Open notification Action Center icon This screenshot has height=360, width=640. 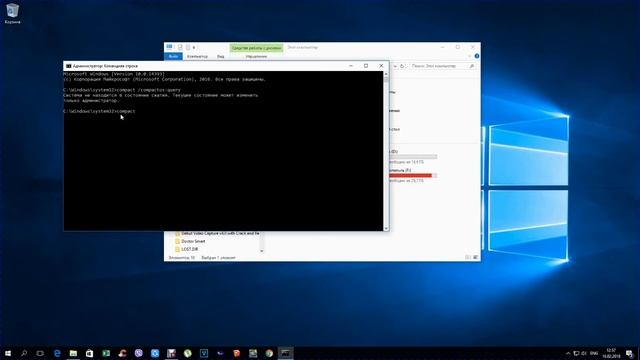629,353
